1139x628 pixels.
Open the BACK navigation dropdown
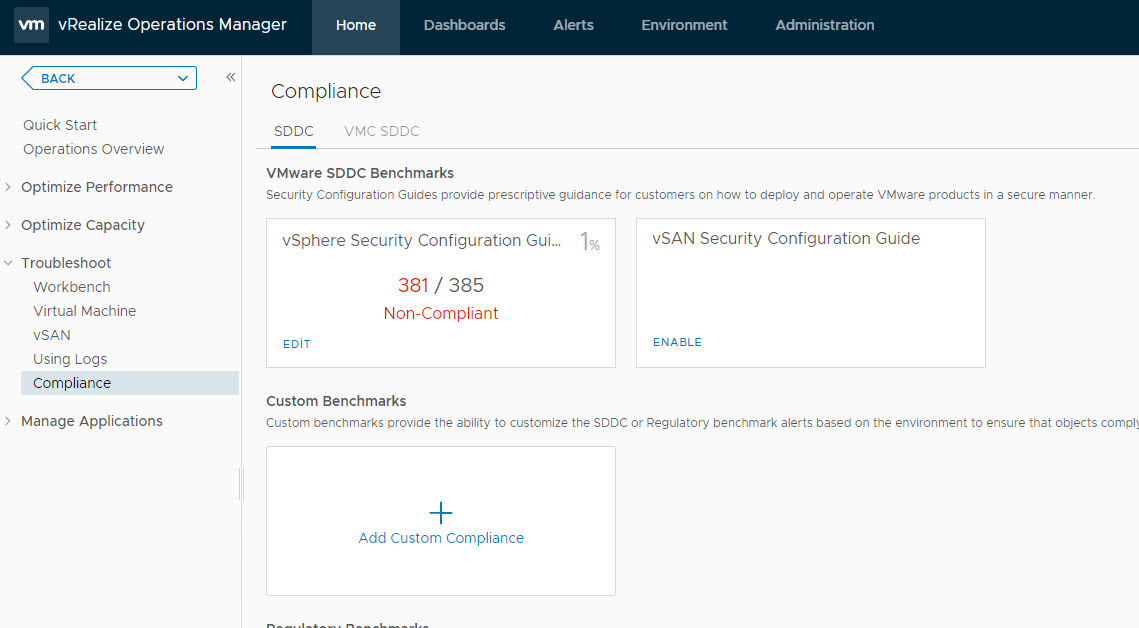pos(109,78)
